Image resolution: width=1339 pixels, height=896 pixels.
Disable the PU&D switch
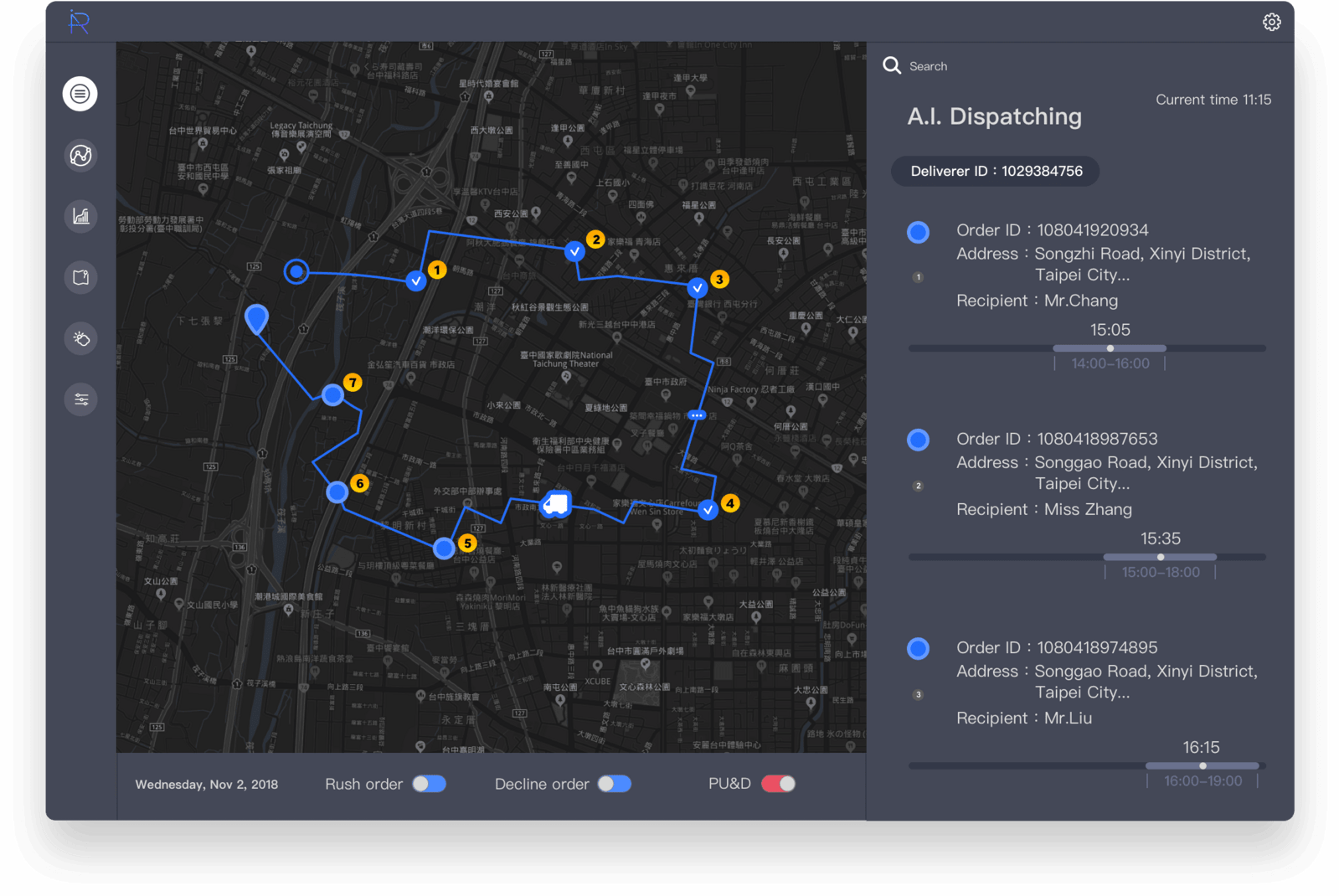pyautogui.click(x=778, y=784)
